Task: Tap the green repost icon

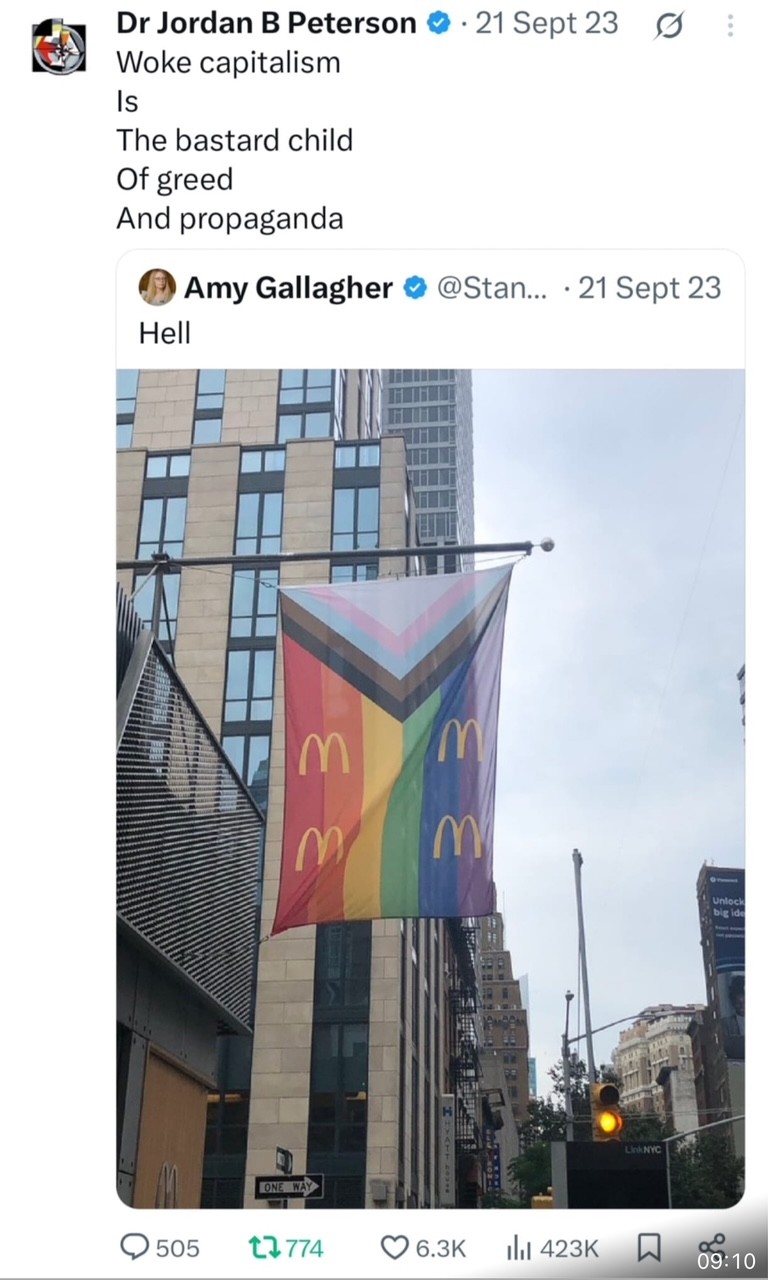Action: [264, 1247]
